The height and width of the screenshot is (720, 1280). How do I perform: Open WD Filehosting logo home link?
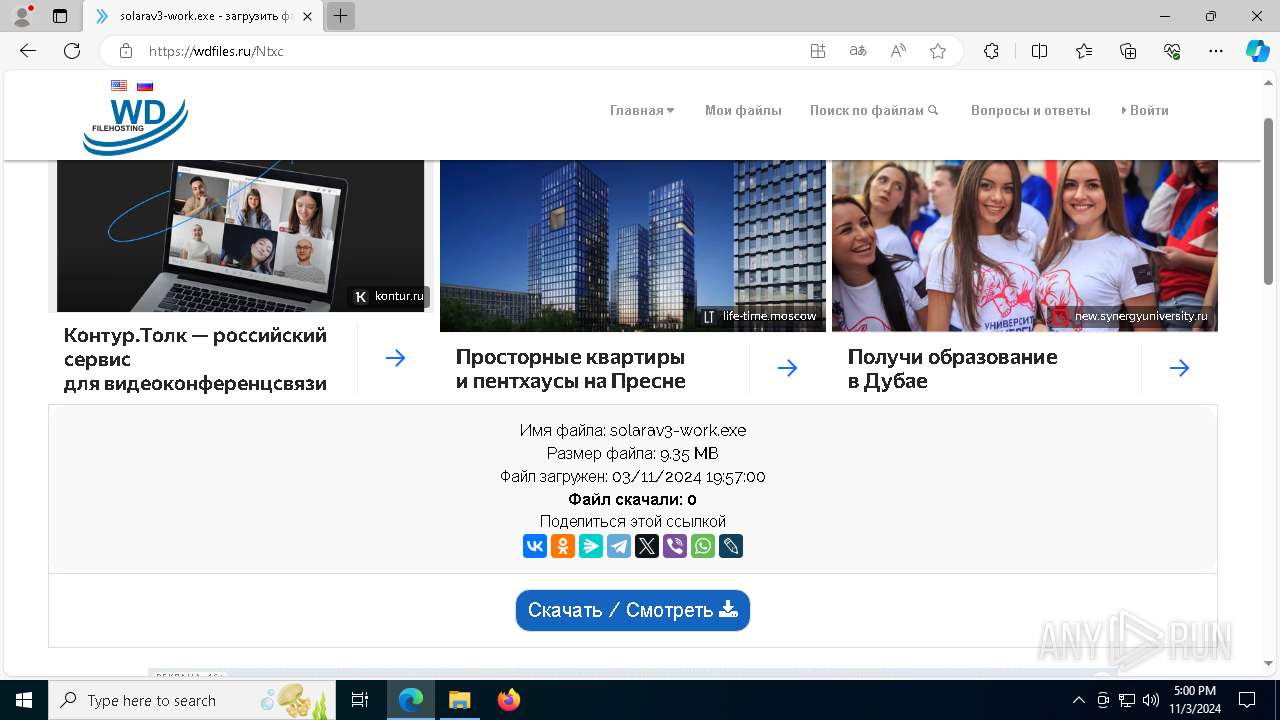point(135,126)
